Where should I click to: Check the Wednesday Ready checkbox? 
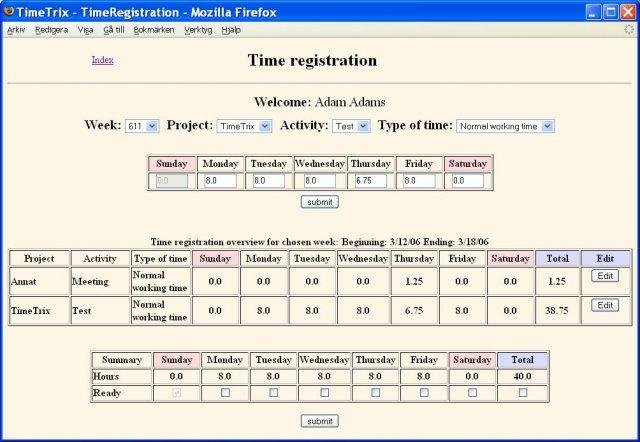tap(324, 393)
